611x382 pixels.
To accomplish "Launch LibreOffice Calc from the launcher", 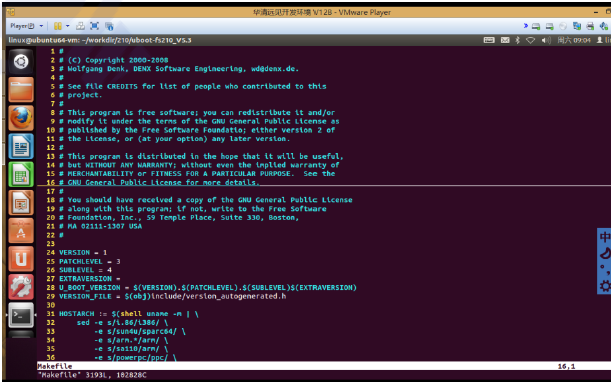I will pyautogui.click(x=21, y=174).
